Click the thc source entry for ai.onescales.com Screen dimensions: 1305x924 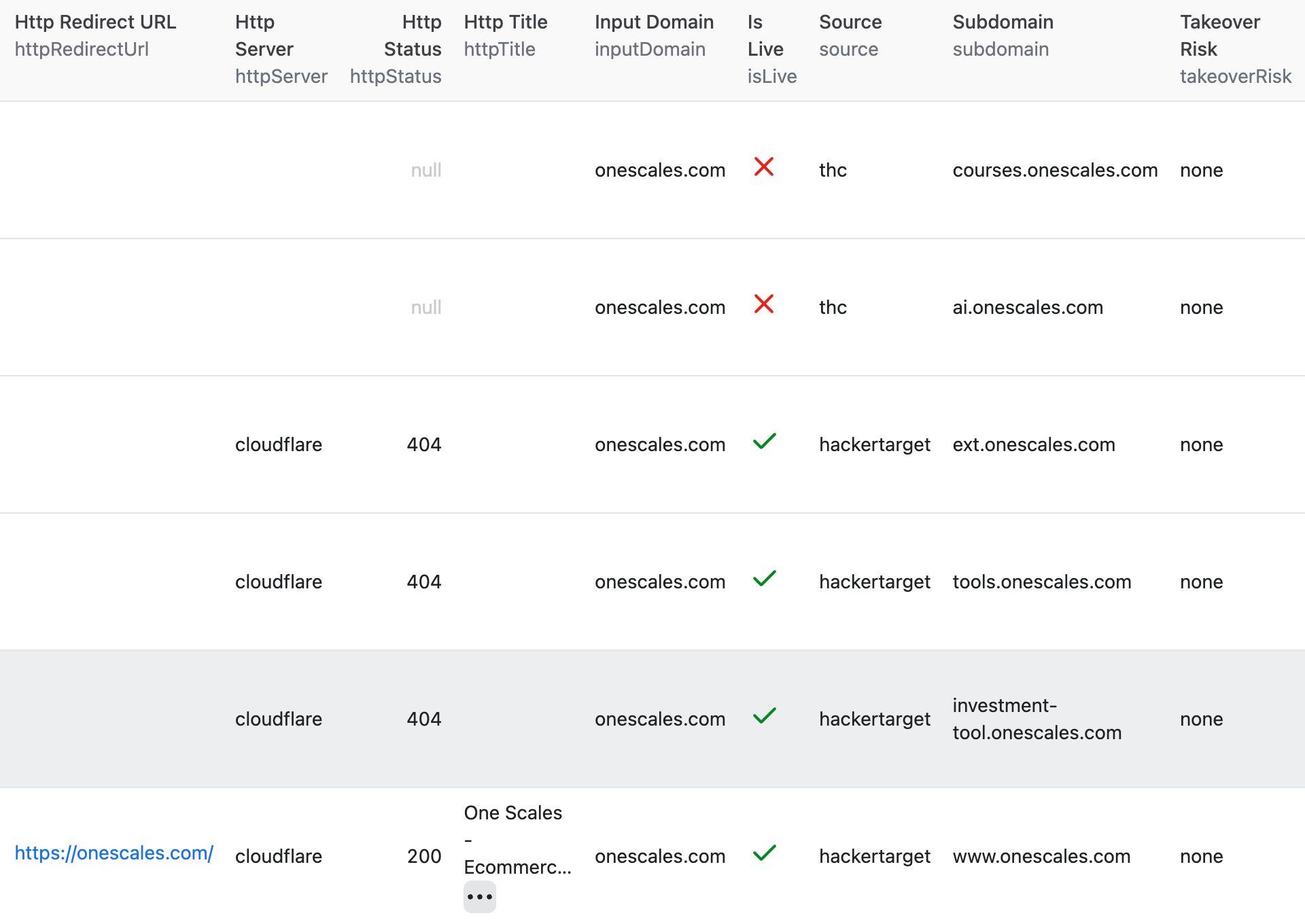pyautogui.click(x=833, y=307)
